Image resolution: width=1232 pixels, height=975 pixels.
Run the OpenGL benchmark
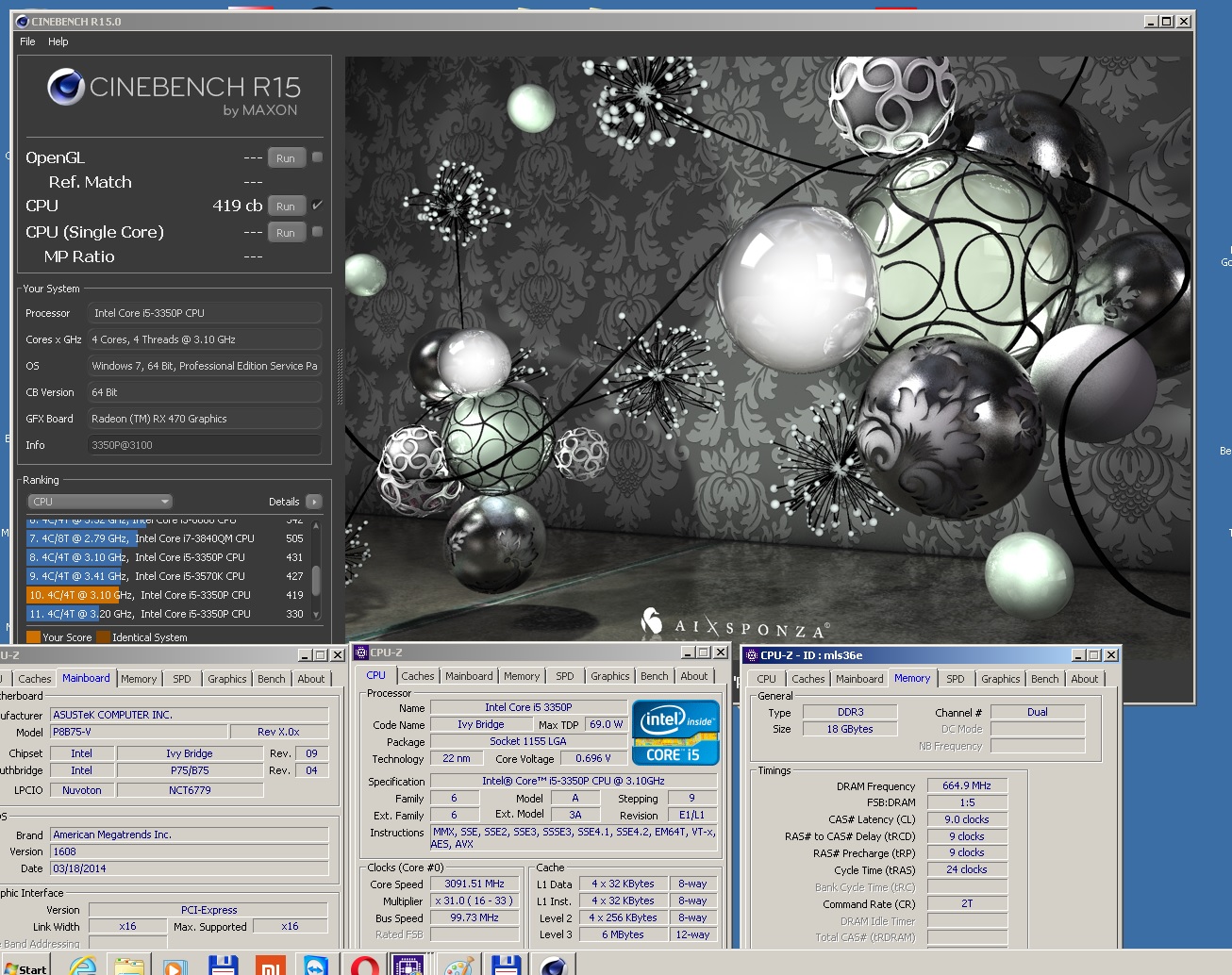pyautogui.click(x=286, y=158)
